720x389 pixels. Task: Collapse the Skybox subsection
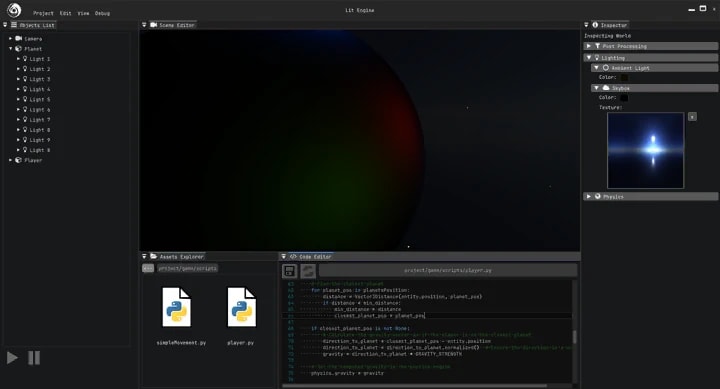596,87
